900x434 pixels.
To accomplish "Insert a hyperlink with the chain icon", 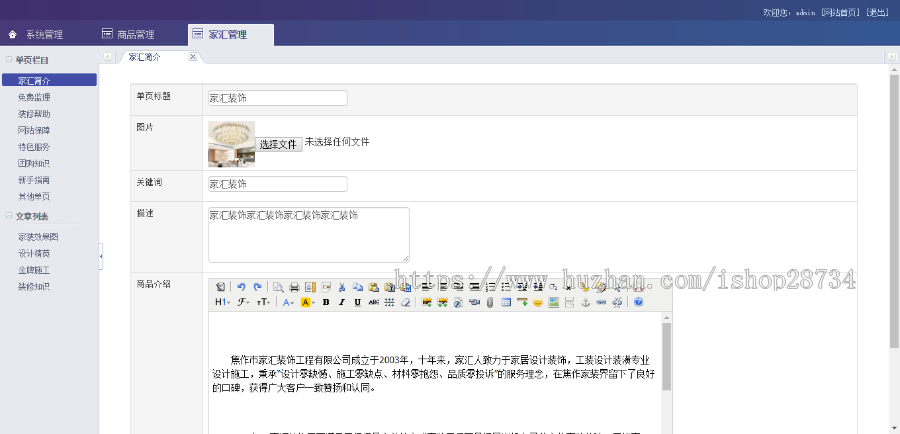I will pyautogui.click(x=601, y=303).
